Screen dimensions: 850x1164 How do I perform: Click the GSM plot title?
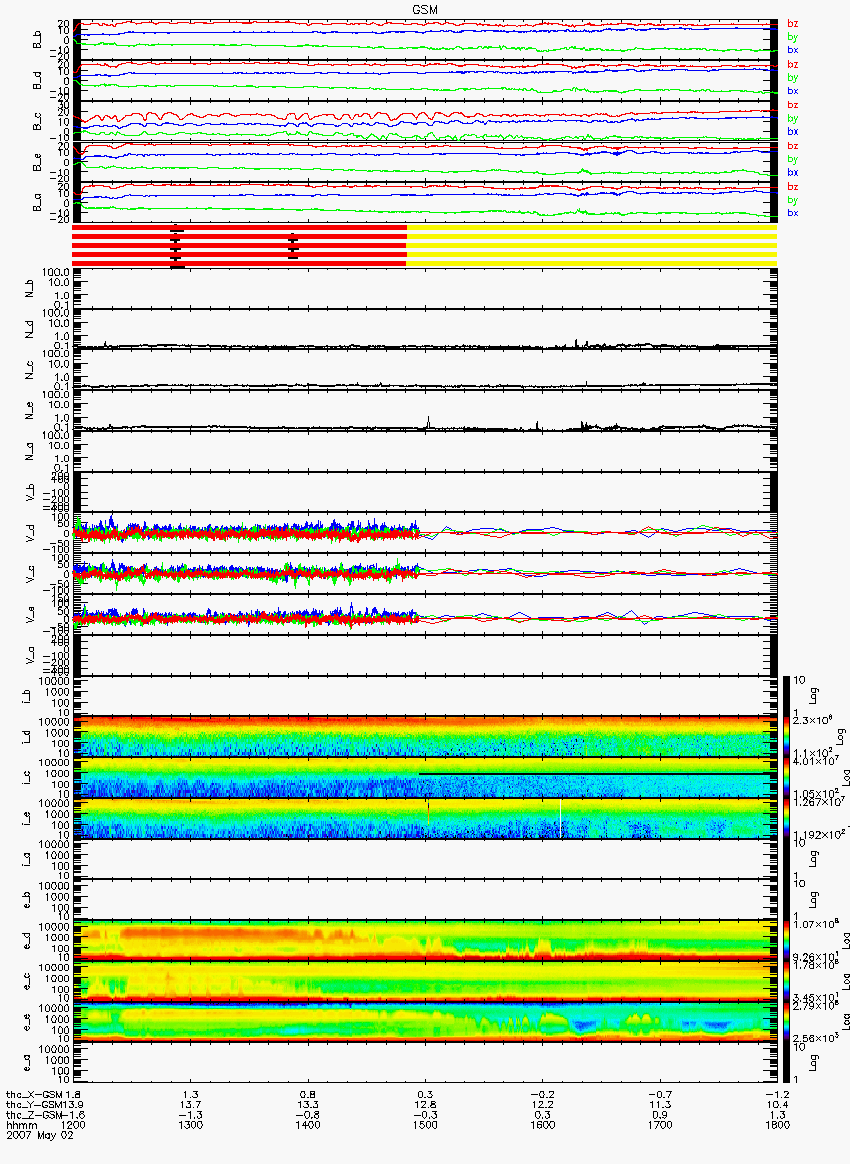coord(425,8)
